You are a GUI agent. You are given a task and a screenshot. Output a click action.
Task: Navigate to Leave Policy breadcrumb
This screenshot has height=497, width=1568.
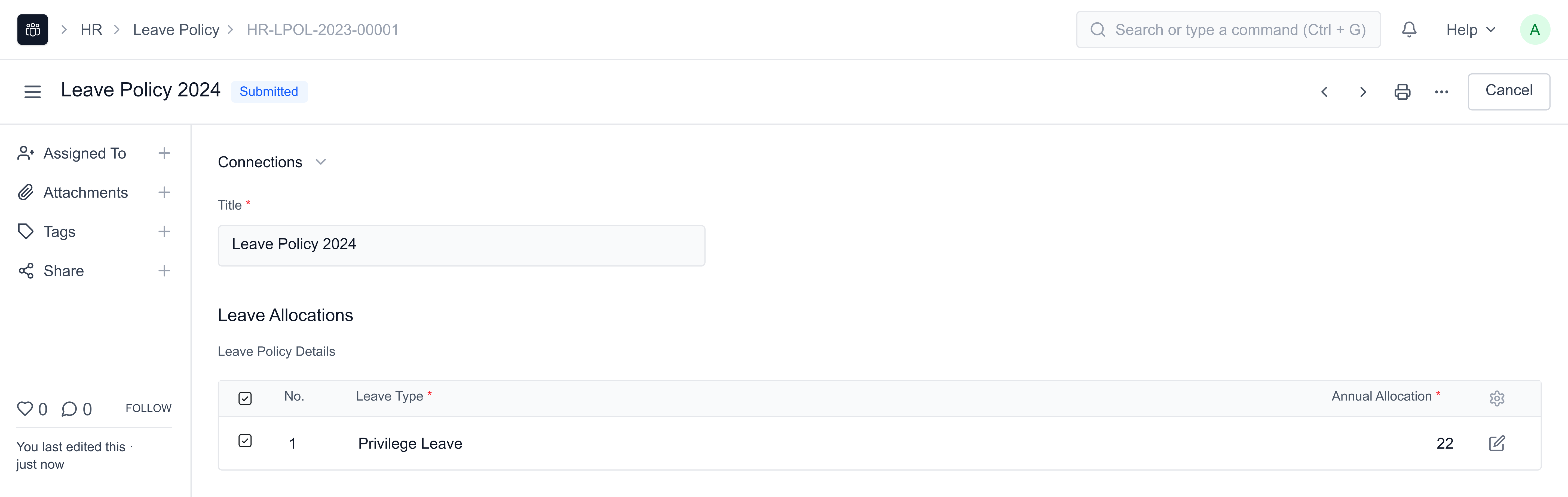176,30
